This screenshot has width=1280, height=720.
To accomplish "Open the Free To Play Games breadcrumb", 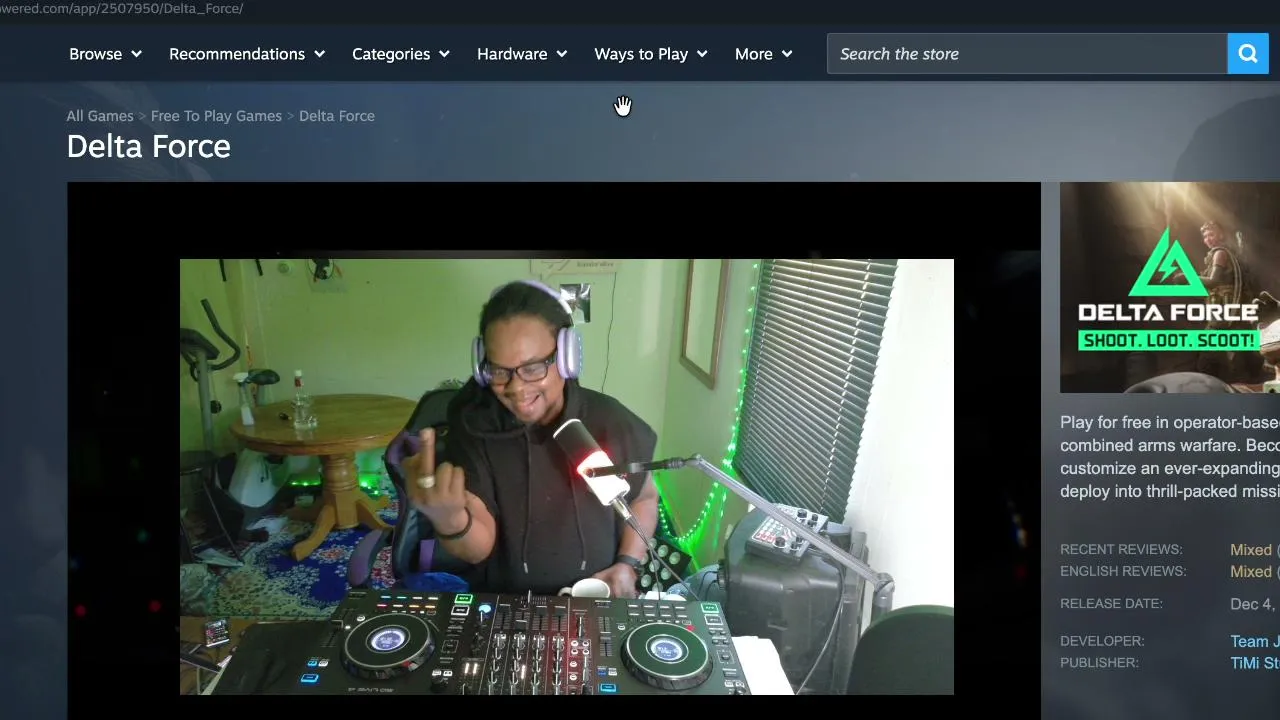I will [x=216, y=116].
